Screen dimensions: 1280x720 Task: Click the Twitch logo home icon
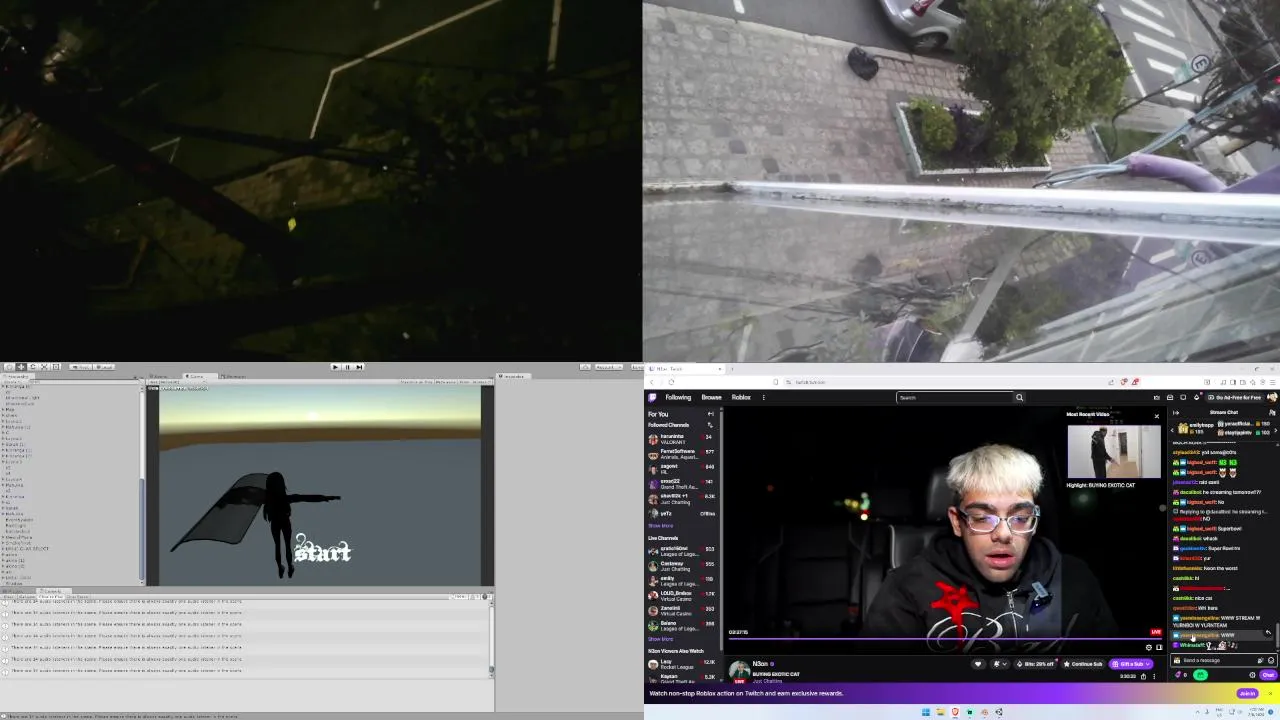click(x=652, y=397)
